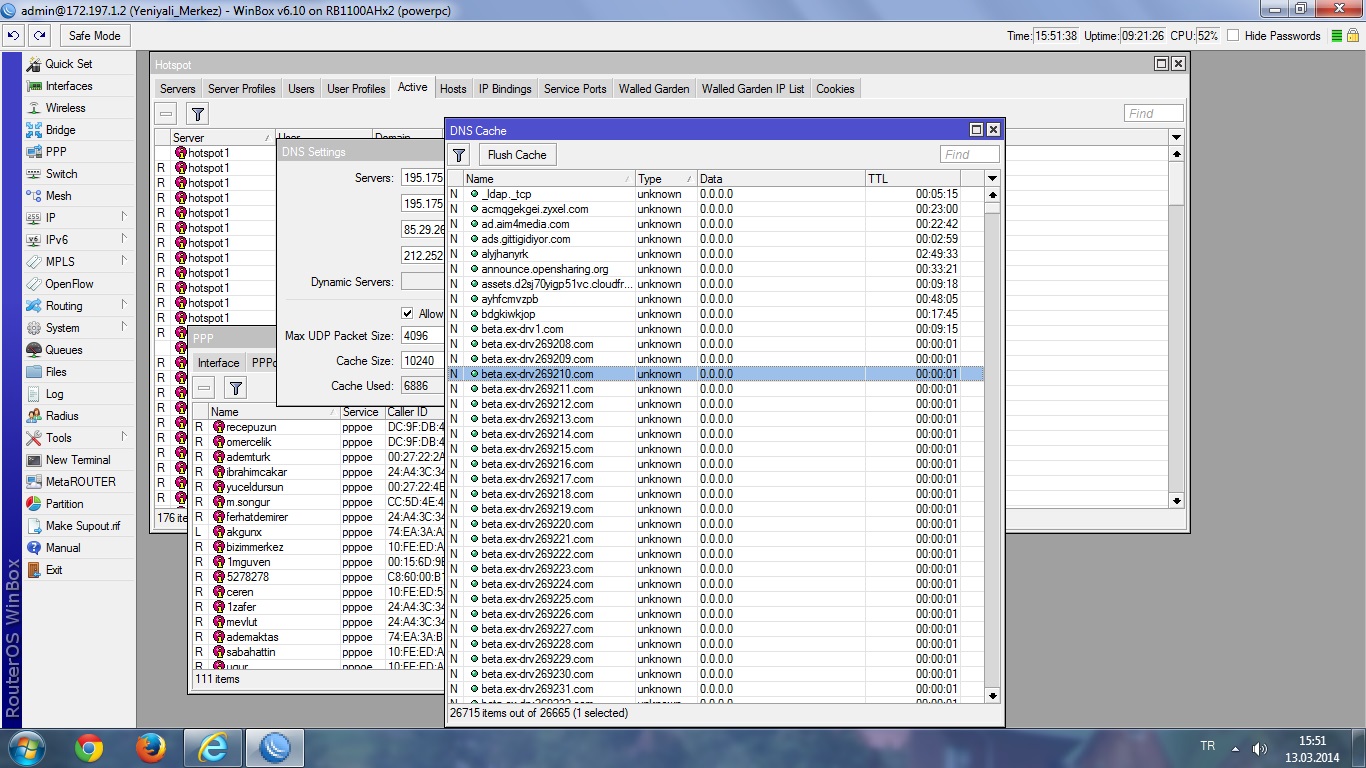Toggle the Allow checkbox in DNS Settings
The height and width of the screenshot is (768, 1366).
coord(407,313)
